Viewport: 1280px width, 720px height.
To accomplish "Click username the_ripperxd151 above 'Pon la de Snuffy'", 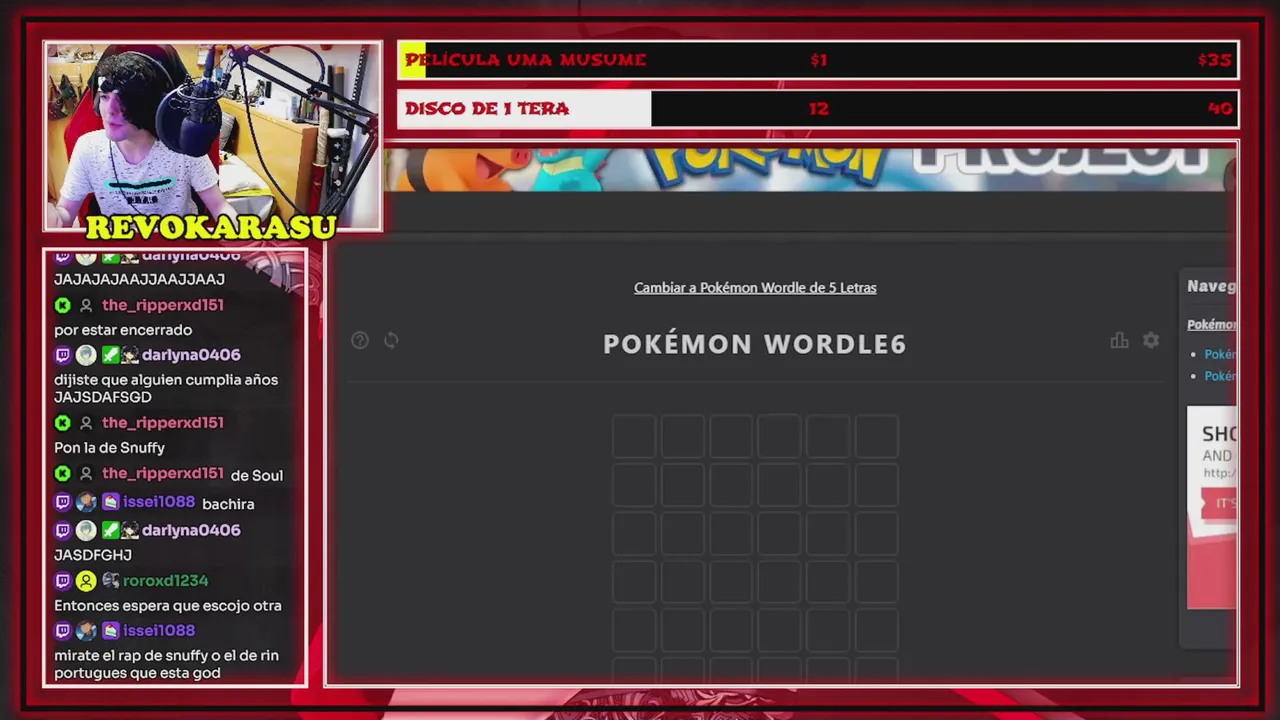I will coord(163,423).
